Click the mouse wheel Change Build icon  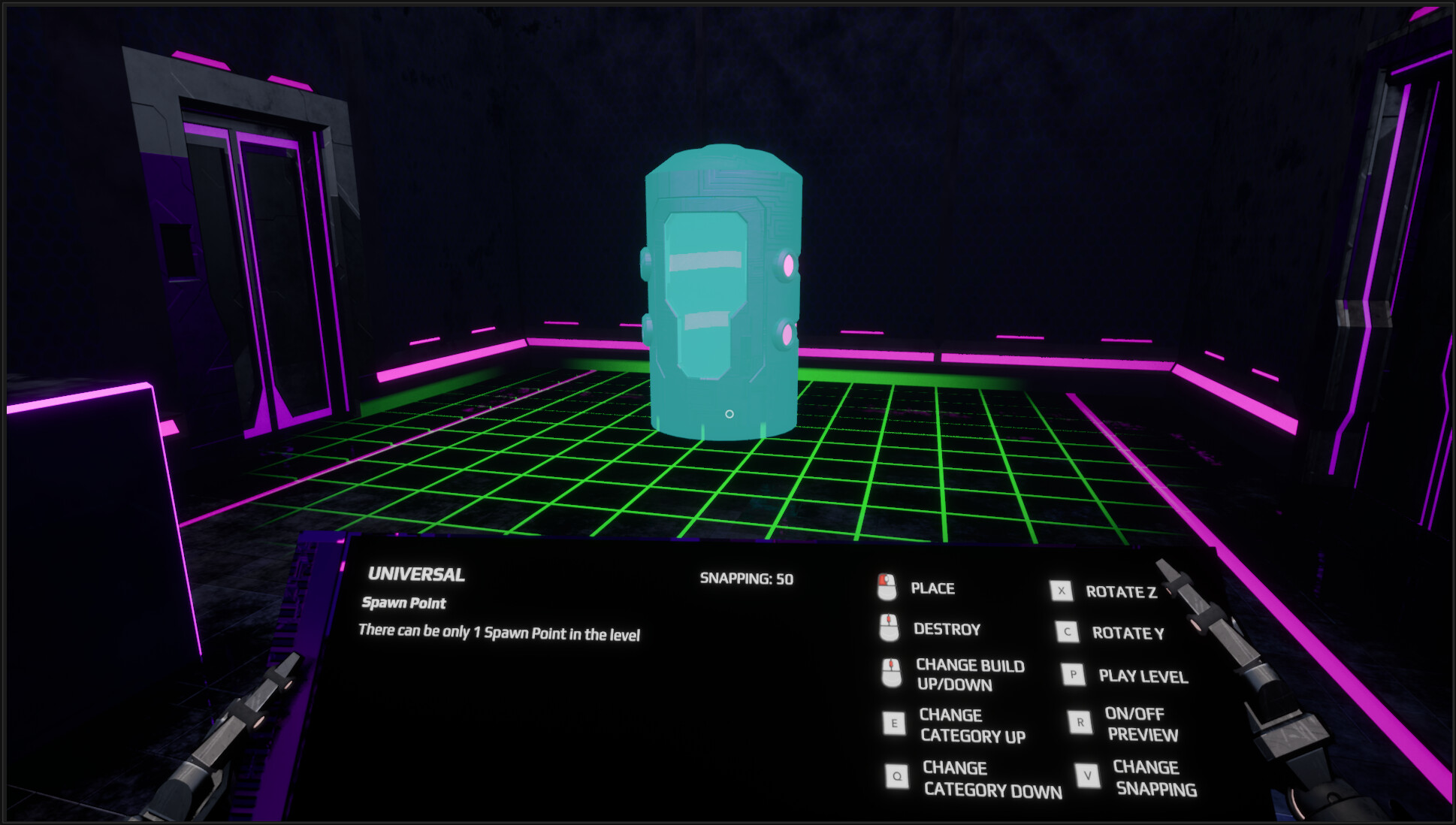coord(890,673)
